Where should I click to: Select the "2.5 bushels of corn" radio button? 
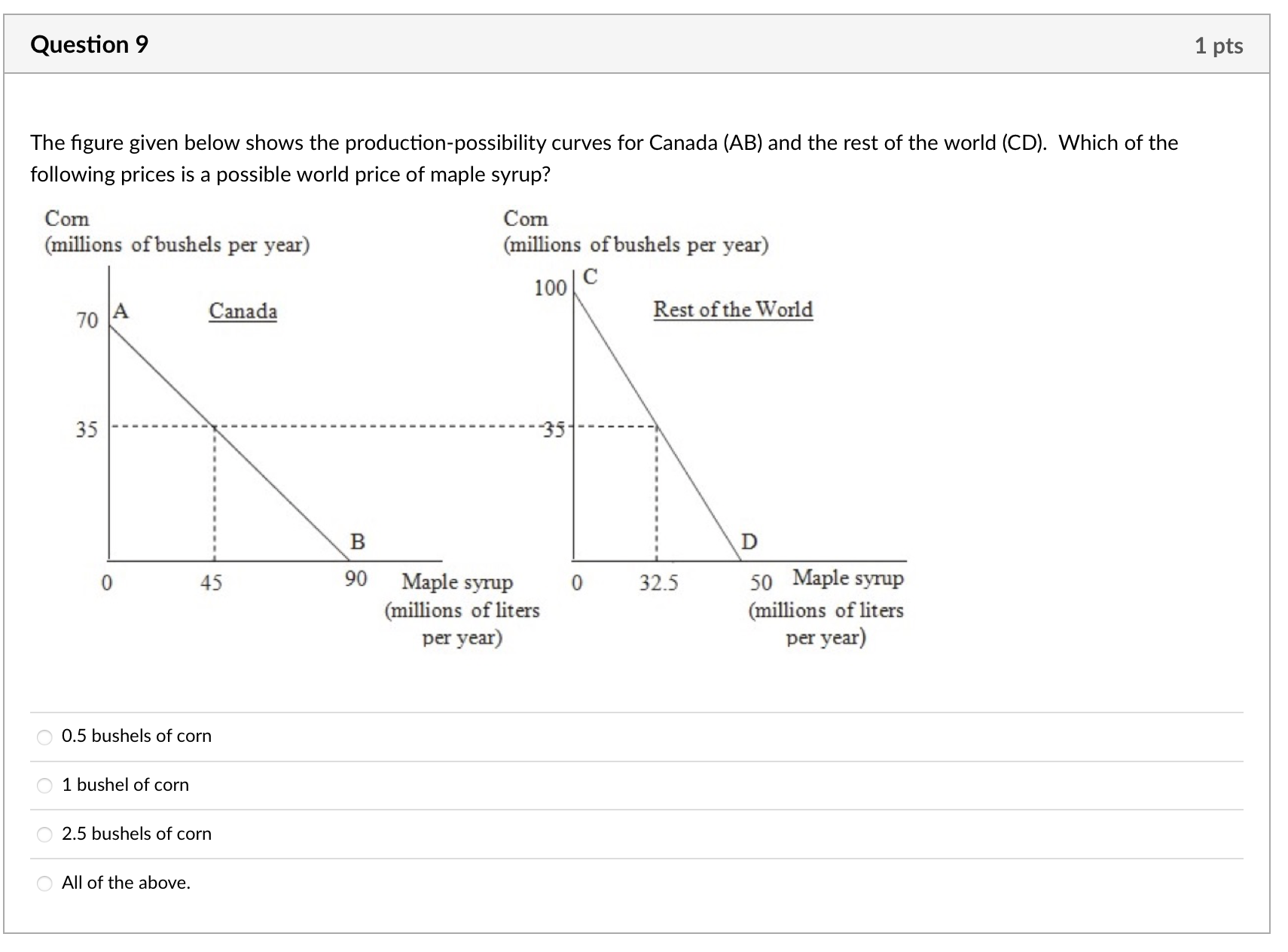44,835
